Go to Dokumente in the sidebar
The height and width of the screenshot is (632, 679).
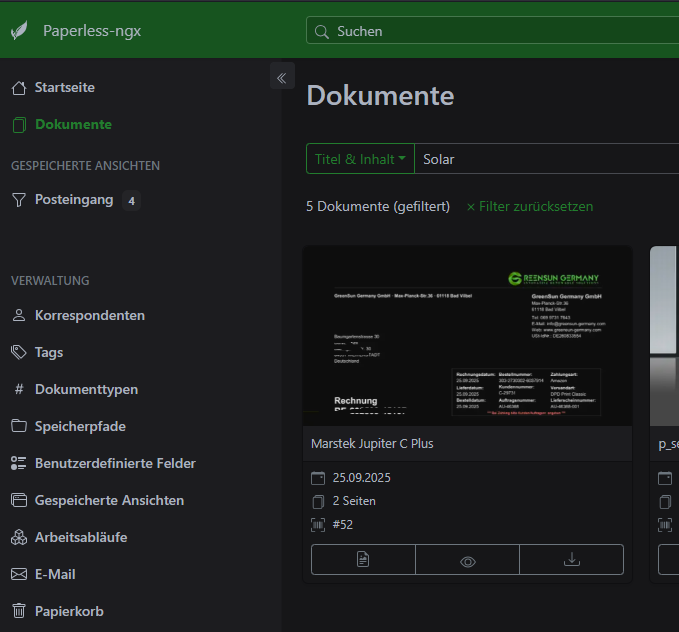[x=72, y=125]
